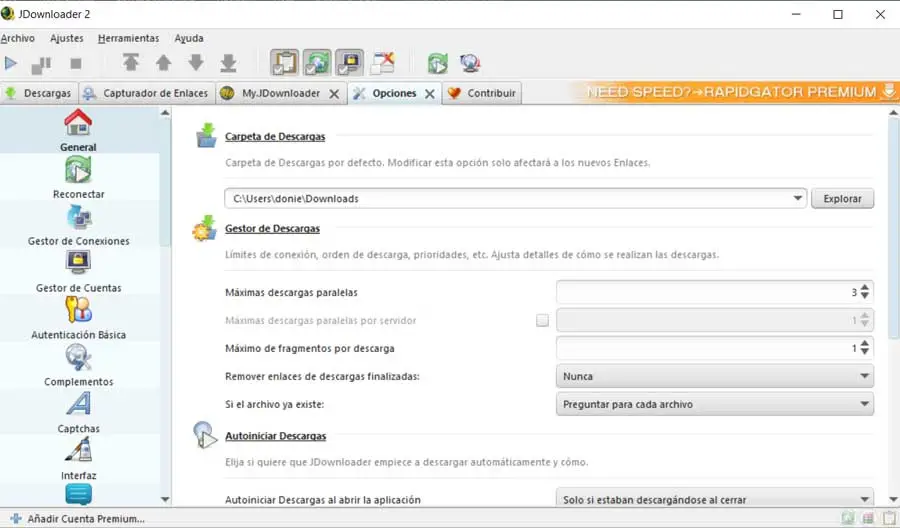
Task: Toggle clipboard monitoring toolbar icon
Action: (x=285, y=63)
